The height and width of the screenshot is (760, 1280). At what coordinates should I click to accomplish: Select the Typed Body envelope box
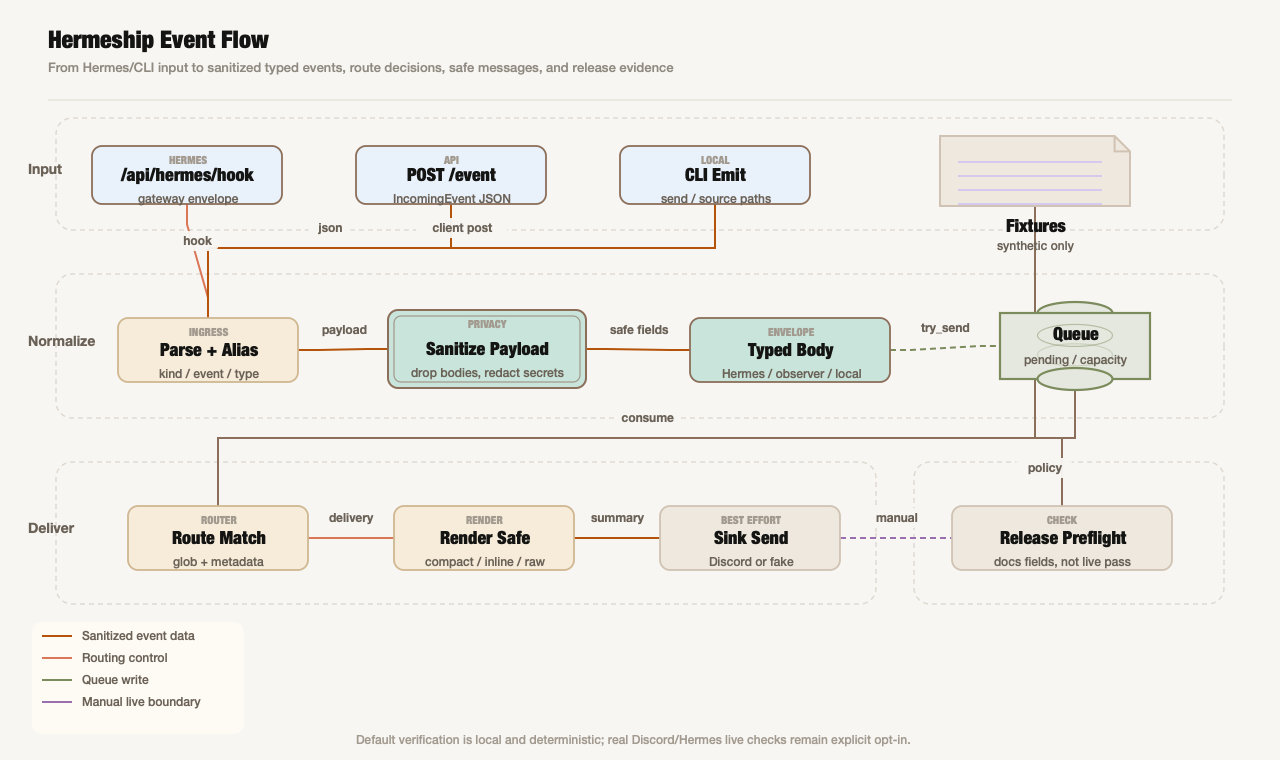(x=790, y=350)
